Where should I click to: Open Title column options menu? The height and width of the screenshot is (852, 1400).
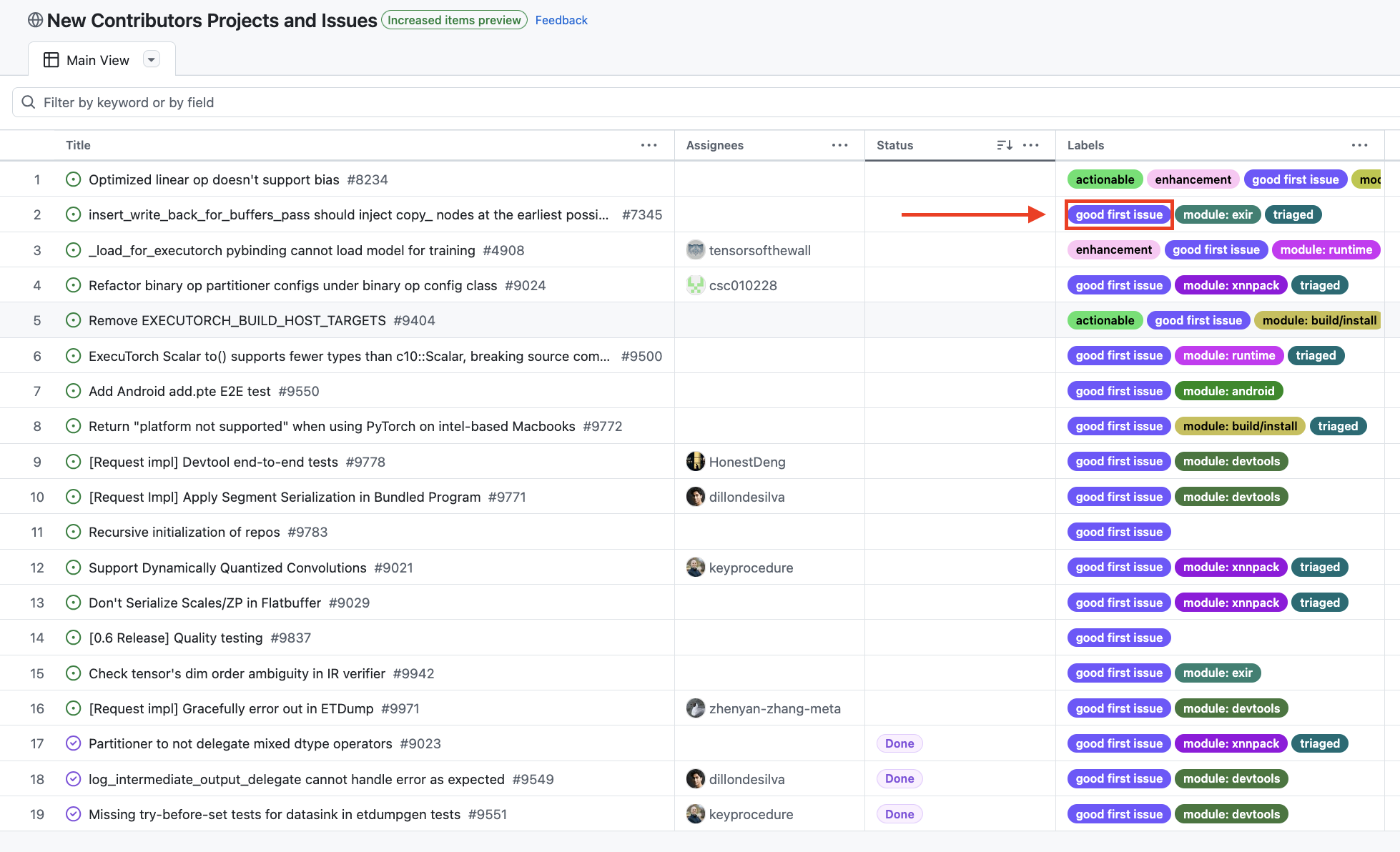[649, 145]
